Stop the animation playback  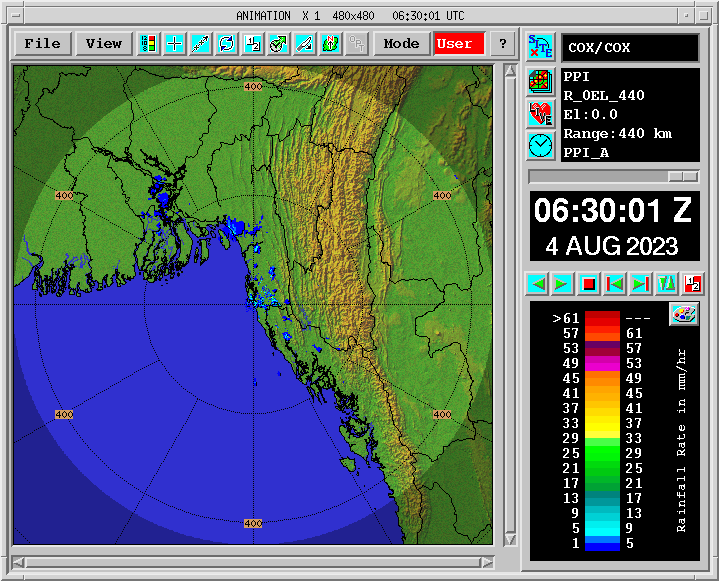(588, 284)
